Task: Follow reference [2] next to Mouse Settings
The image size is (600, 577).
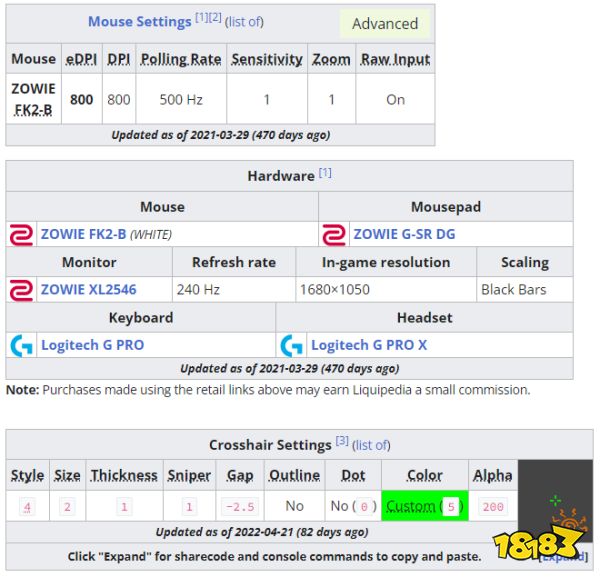Action: pyautogui.click(x=215, y=17)
